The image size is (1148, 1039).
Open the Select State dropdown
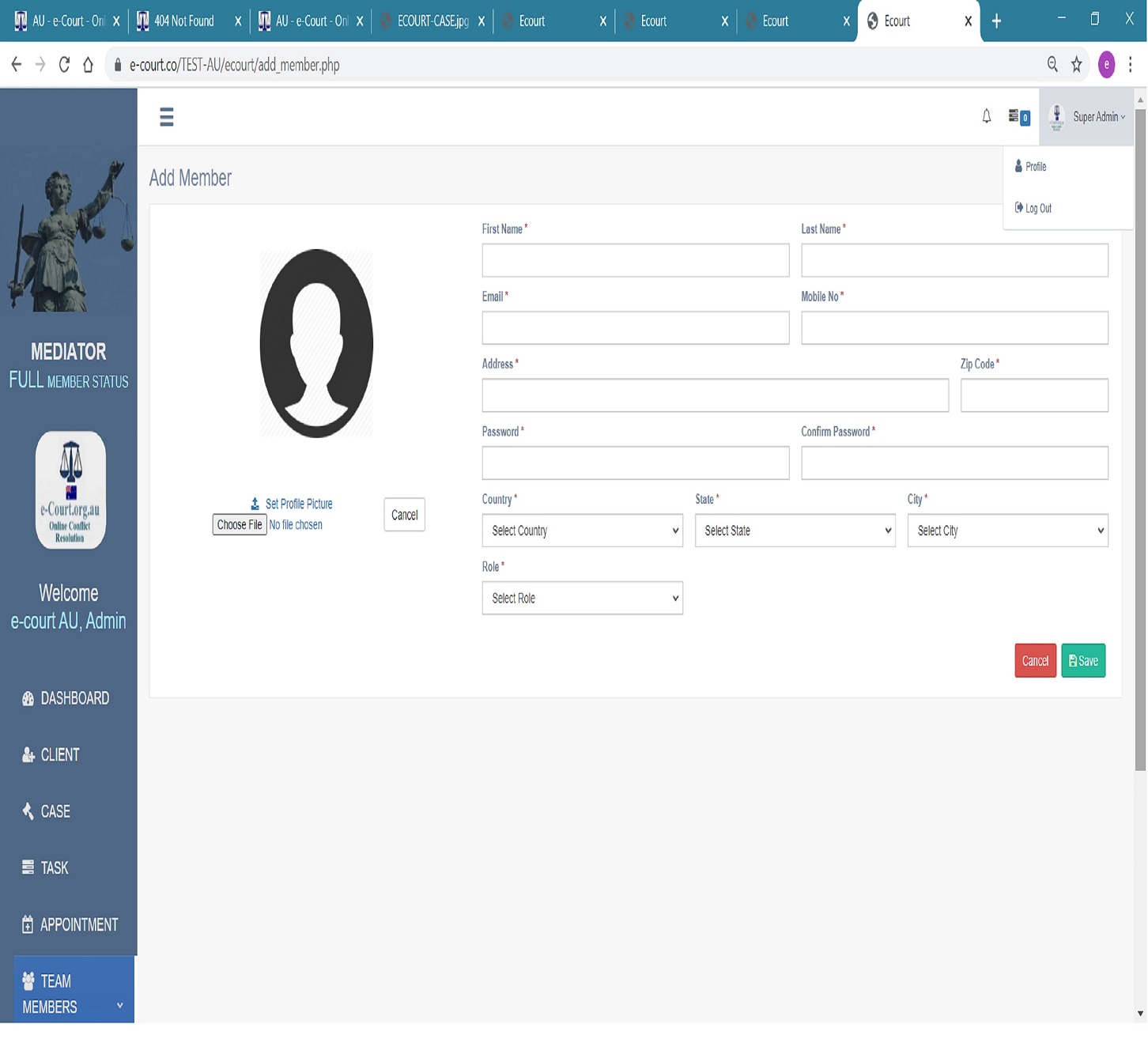pos(795,531)
